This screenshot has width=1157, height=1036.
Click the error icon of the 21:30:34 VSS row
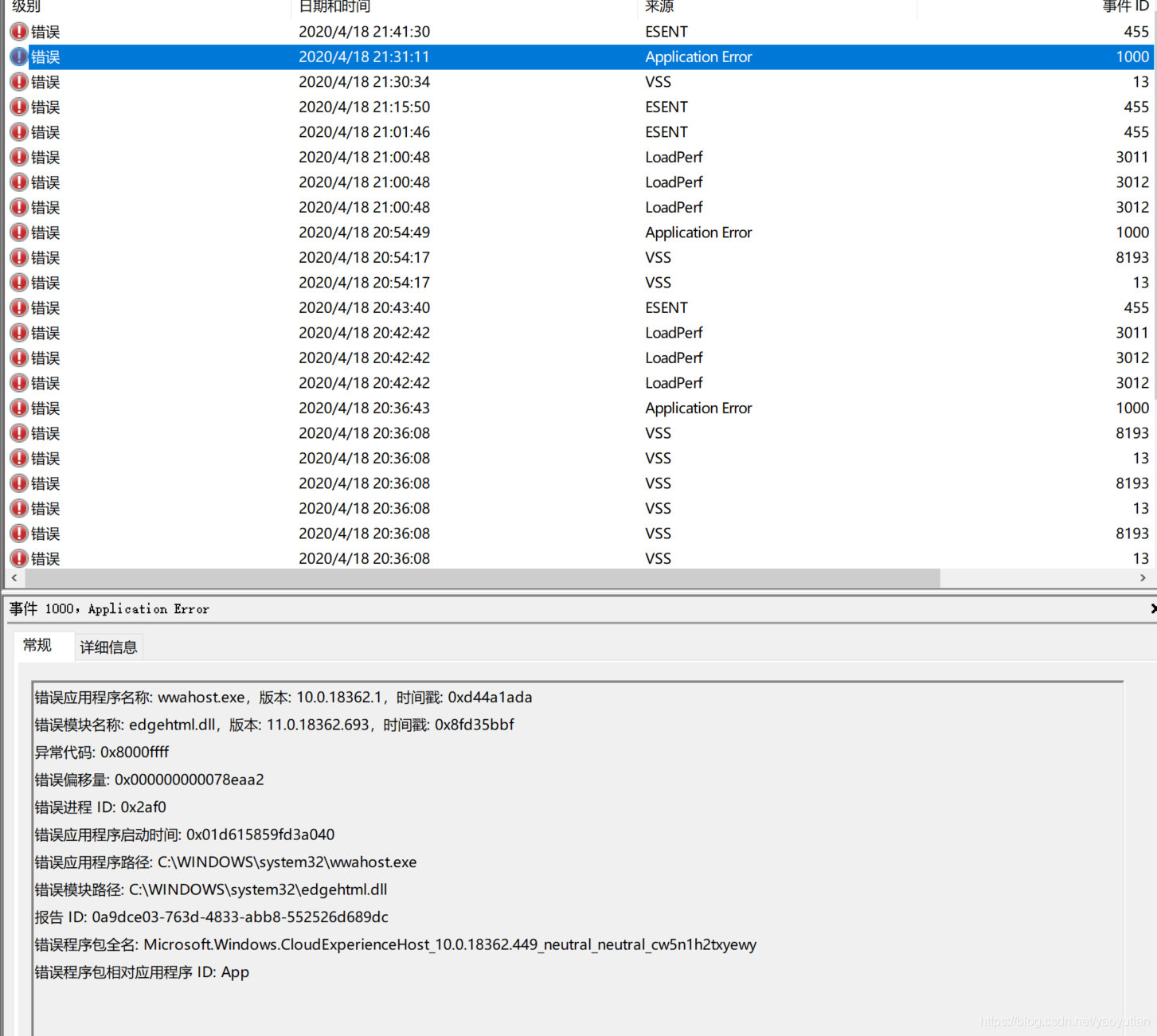(19, 82)
